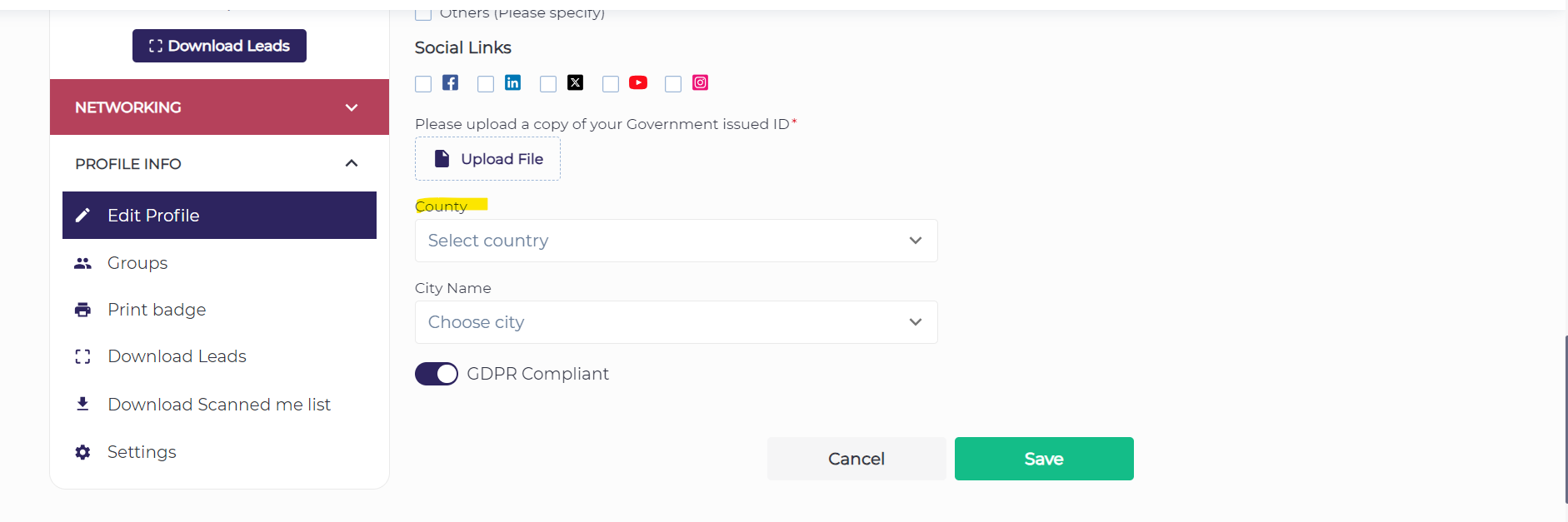Select Edit Profile menu item

pyautogui.click(x=219, y=216)
